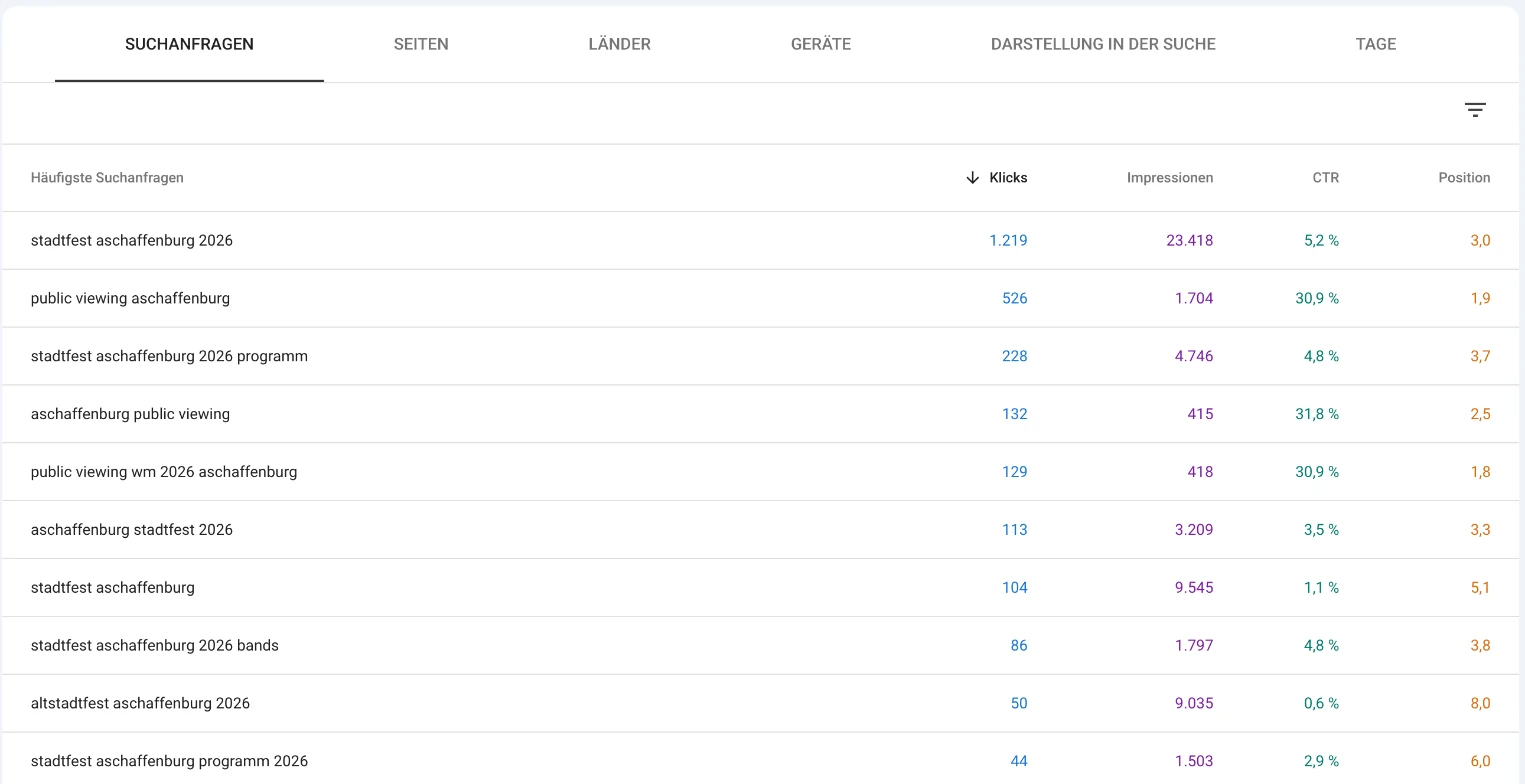Open the Seiten tab

click(x=421, y=44)
